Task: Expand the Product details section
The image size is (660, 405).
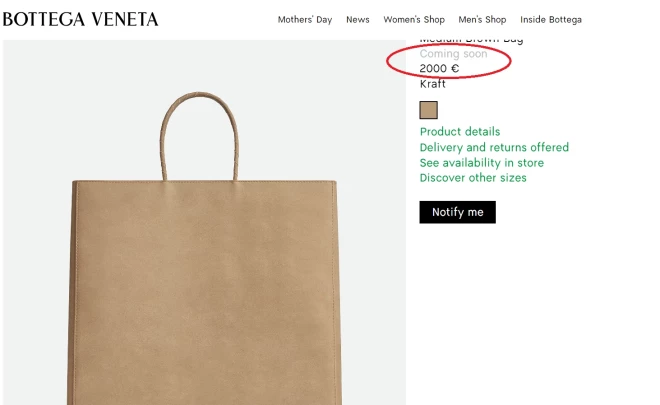Action: 460,132
